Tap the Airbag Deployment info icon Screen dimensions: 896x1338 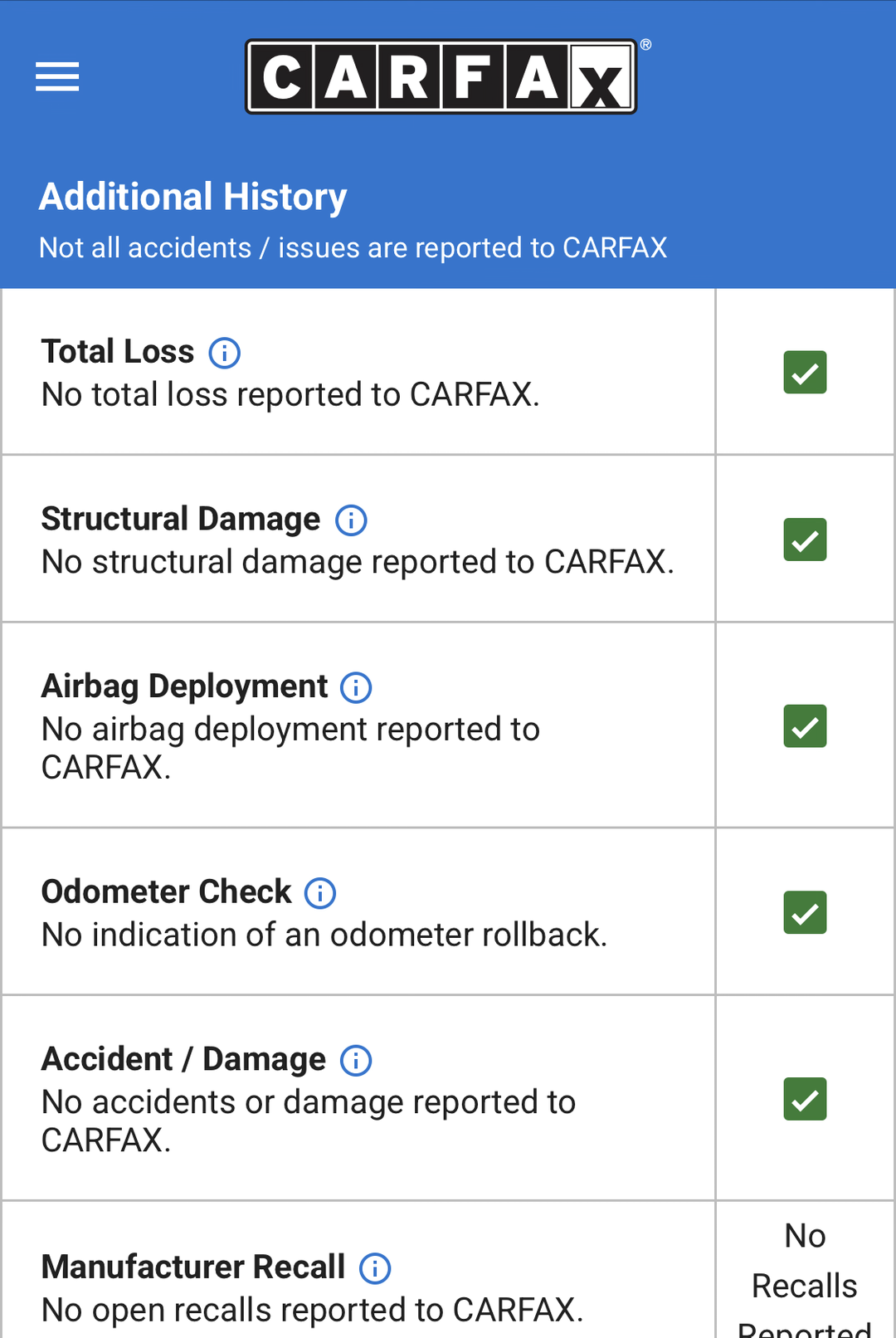pos(356,687)
